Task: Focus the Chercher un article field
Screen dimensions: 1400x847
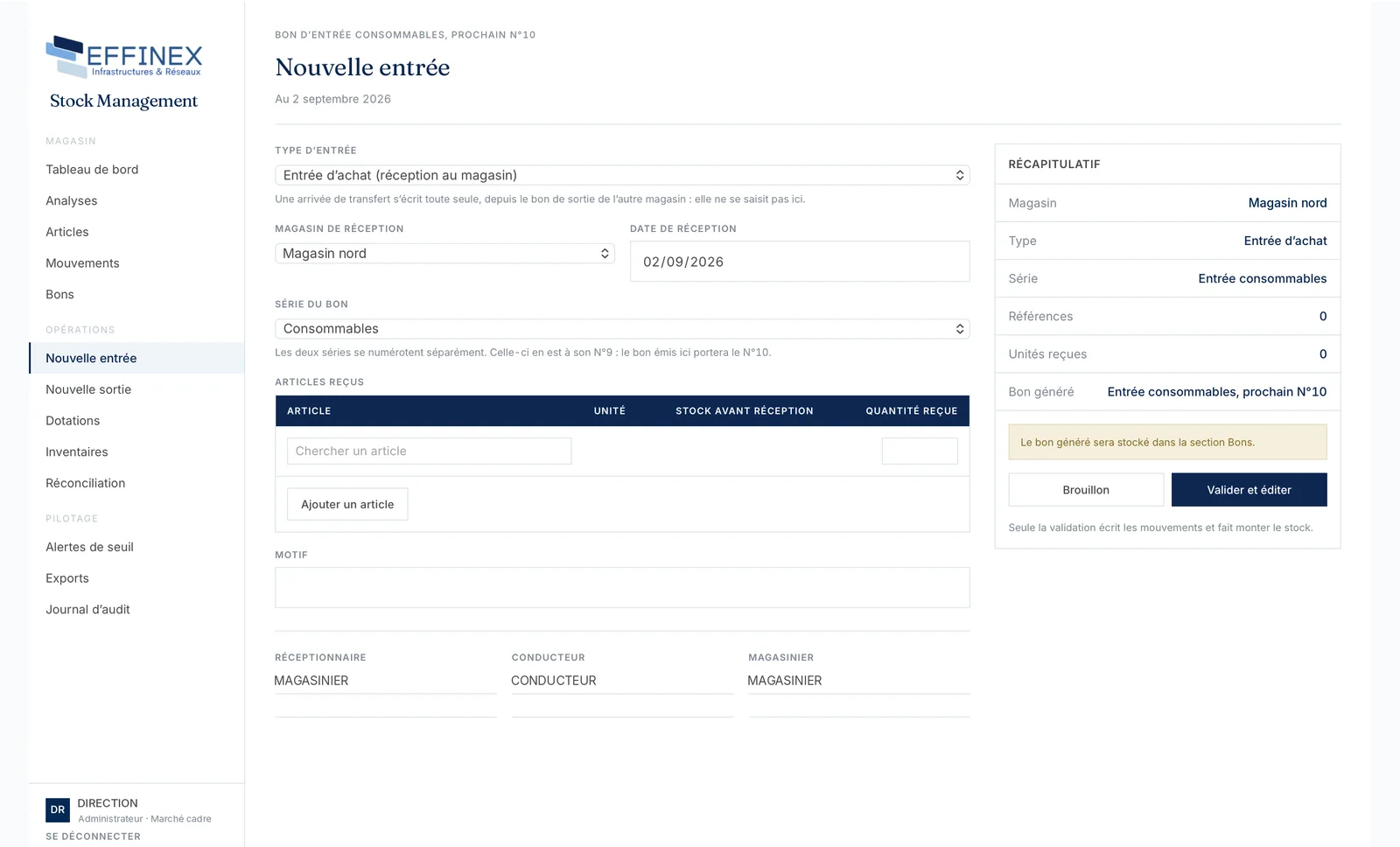Action: [x=429, y=451]
